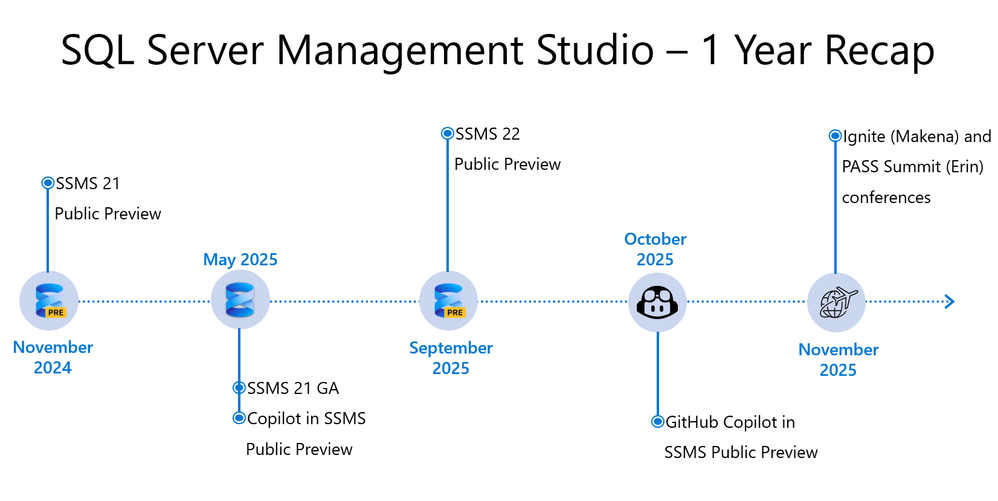Click the 'conferences' text
The image size is (998, 501).
pos(886,197)
